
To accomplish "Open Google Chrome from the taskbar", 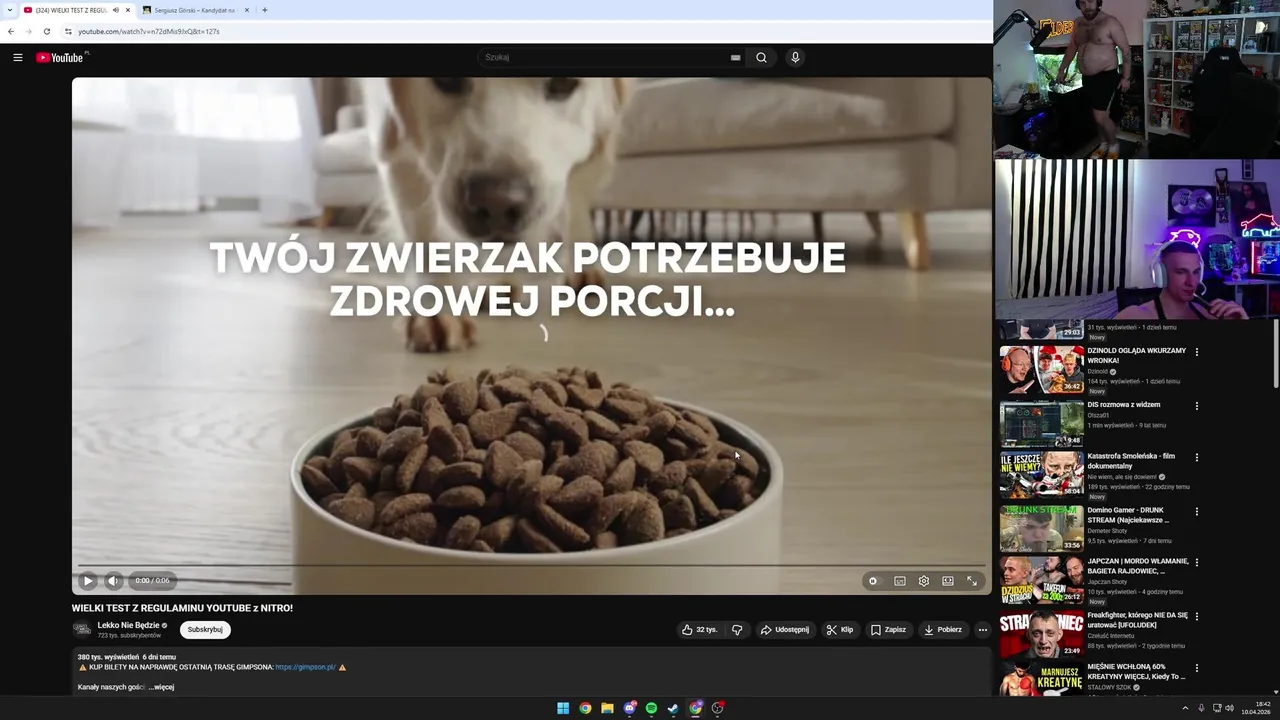I will [585, 708].
